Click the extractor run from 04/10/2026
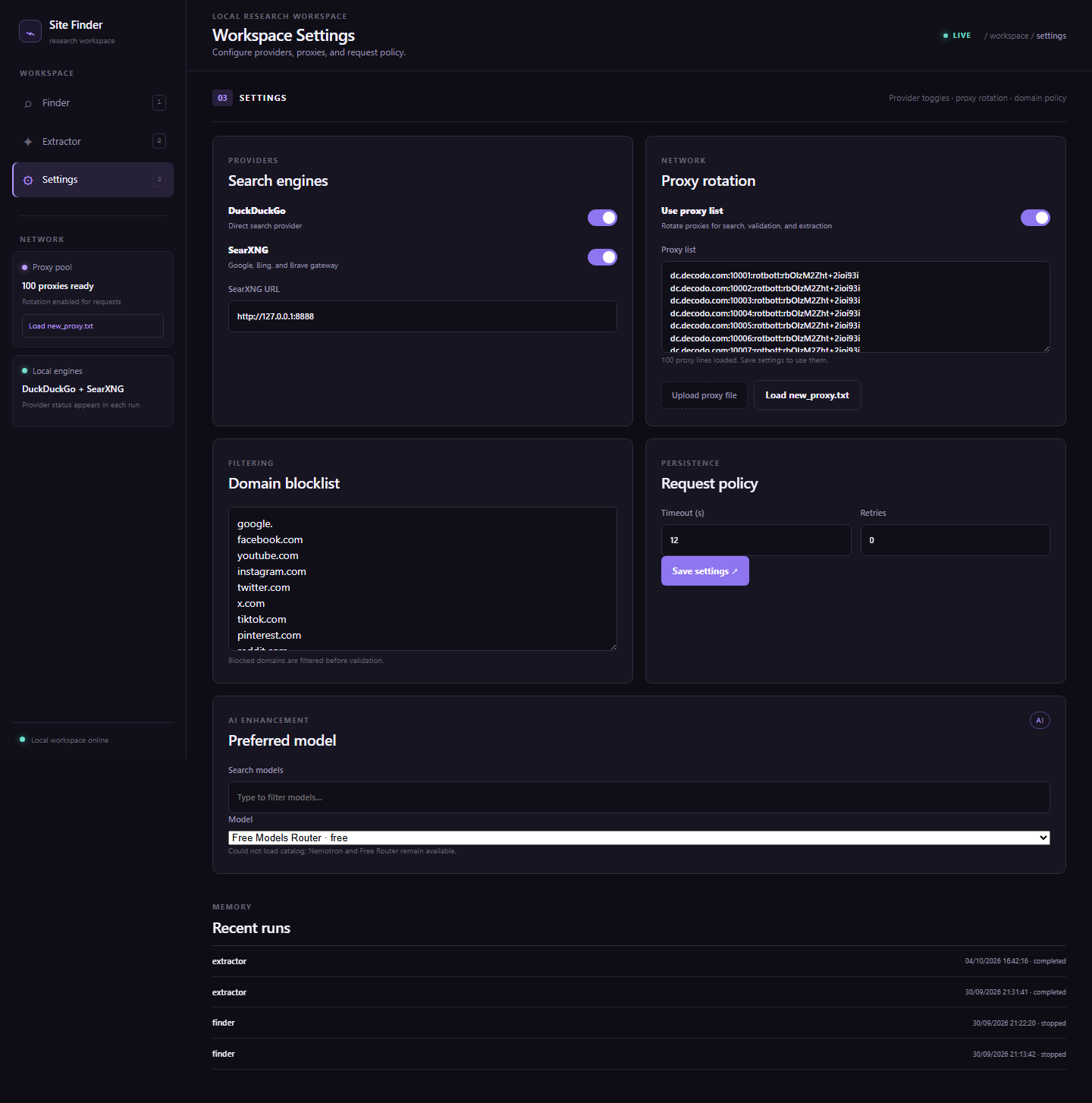 tap(639, 961)
